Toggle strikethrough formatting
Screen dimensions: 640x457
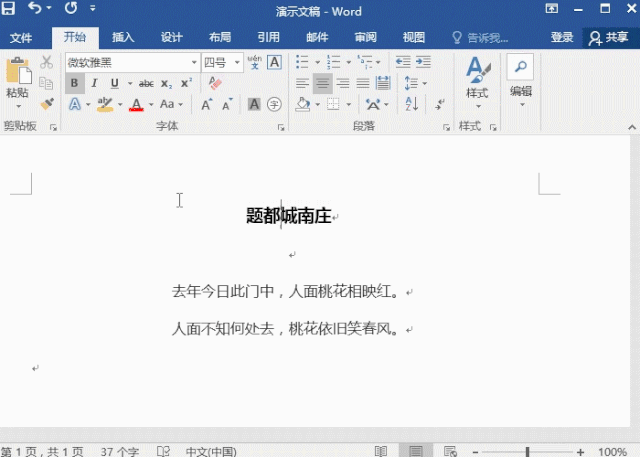pyautogui.click(x=146, y=84)
